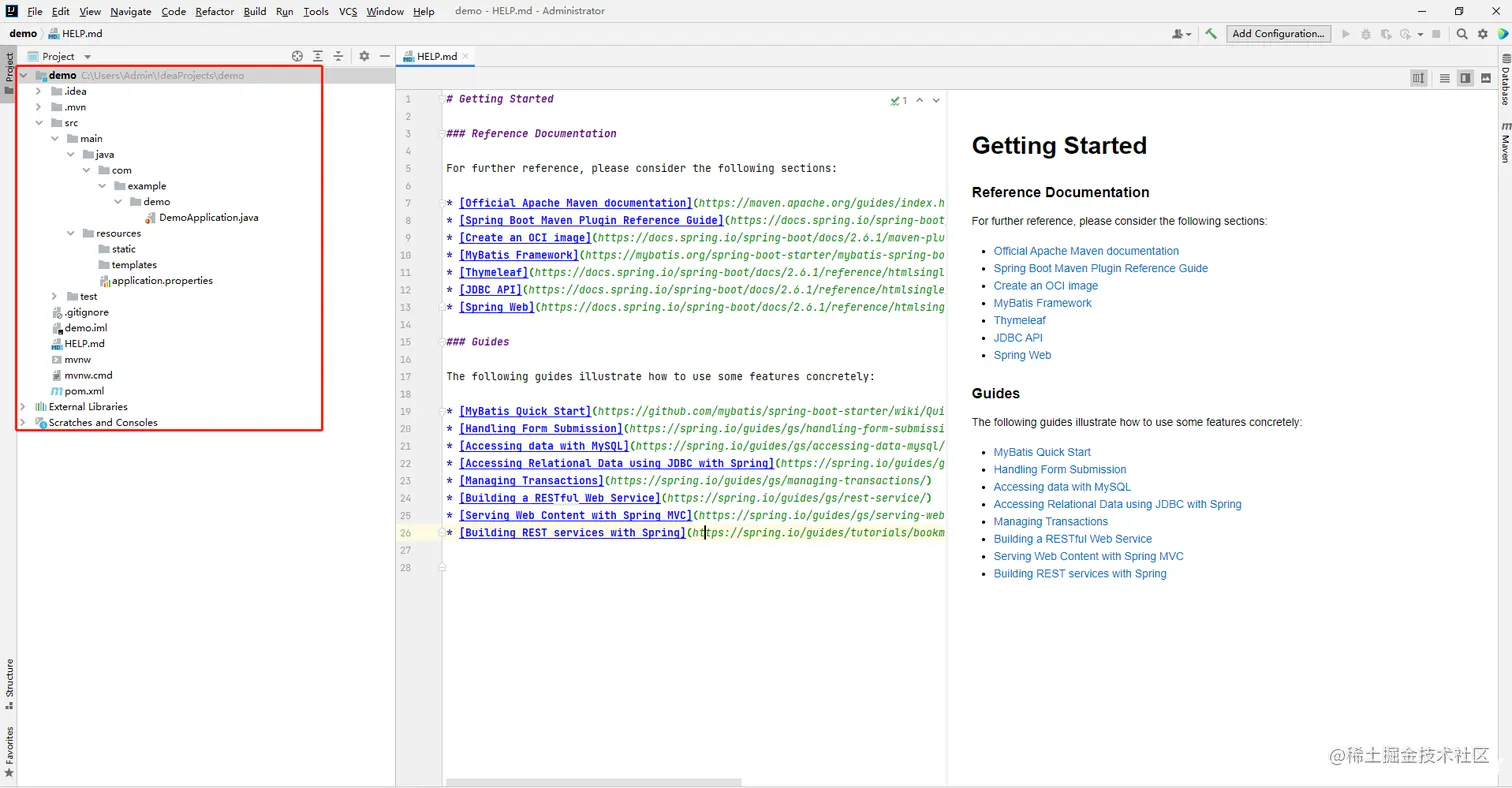Click the colorful plugin icon at toolbar end
The width and height of the screenshot is (1512, 788).
(1502, 33)
